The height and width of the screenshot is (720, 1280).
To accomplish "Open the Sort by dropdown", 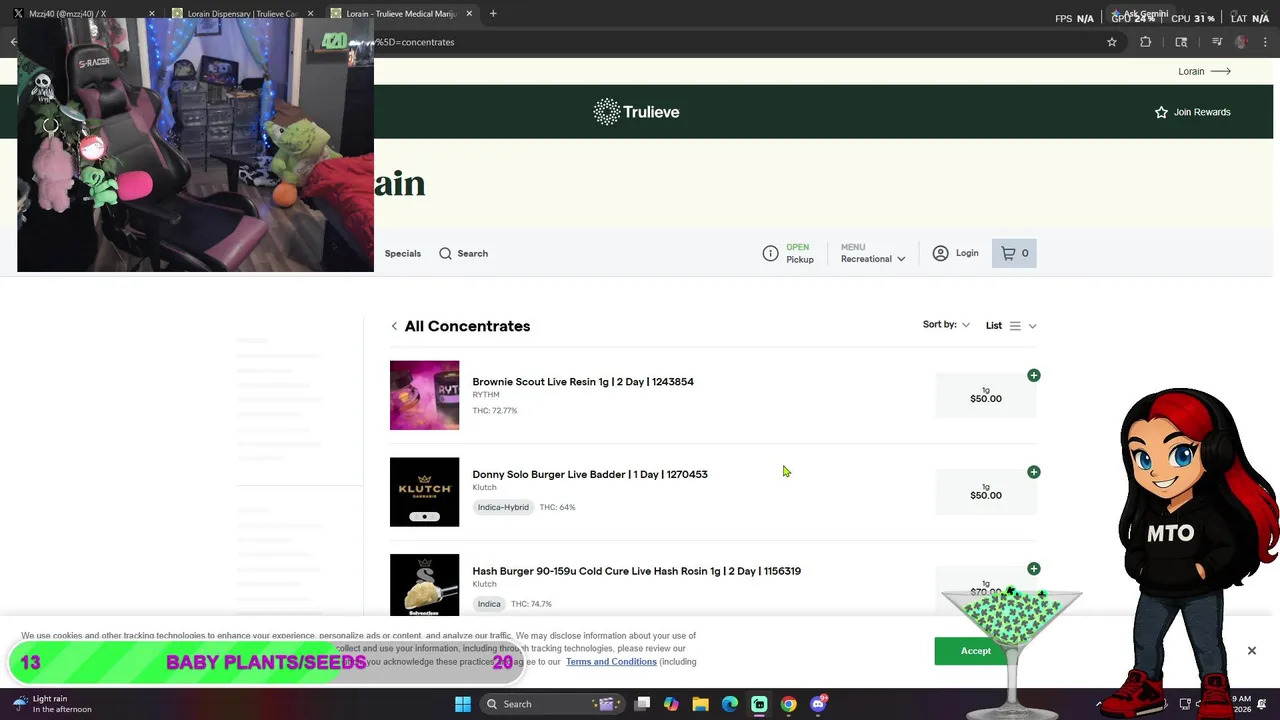I will pos(946,325).
